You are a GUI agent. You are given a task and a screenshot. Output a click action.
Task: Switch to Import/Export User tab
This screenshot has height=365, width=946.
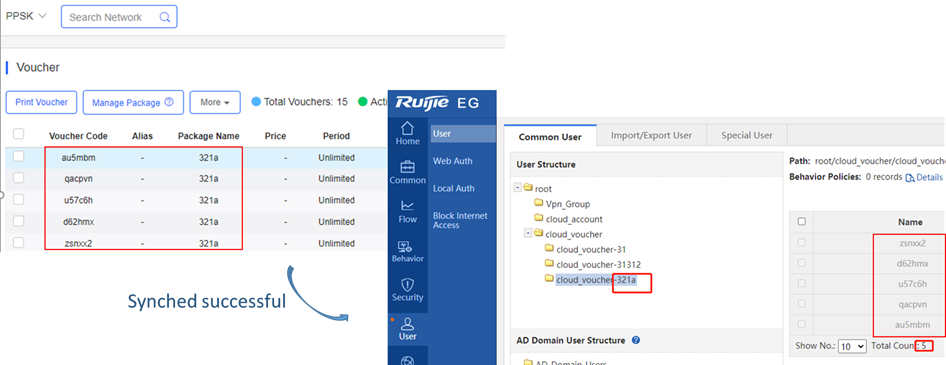[x=651, y=135]
